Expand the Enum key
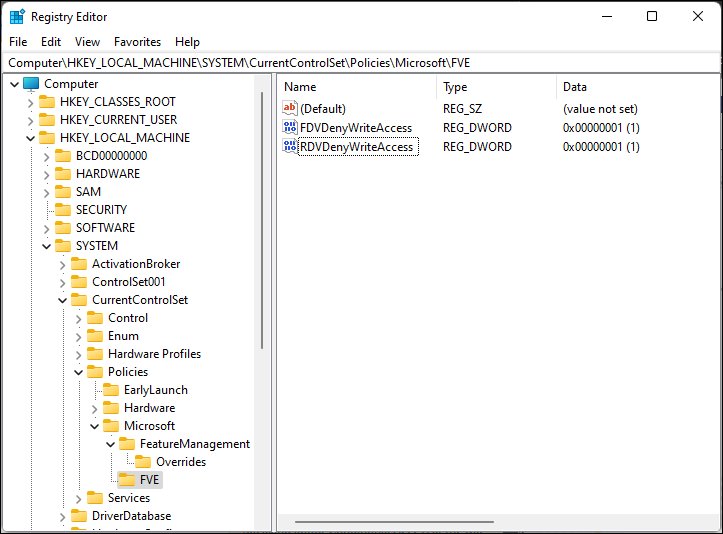 click(78, 336)
